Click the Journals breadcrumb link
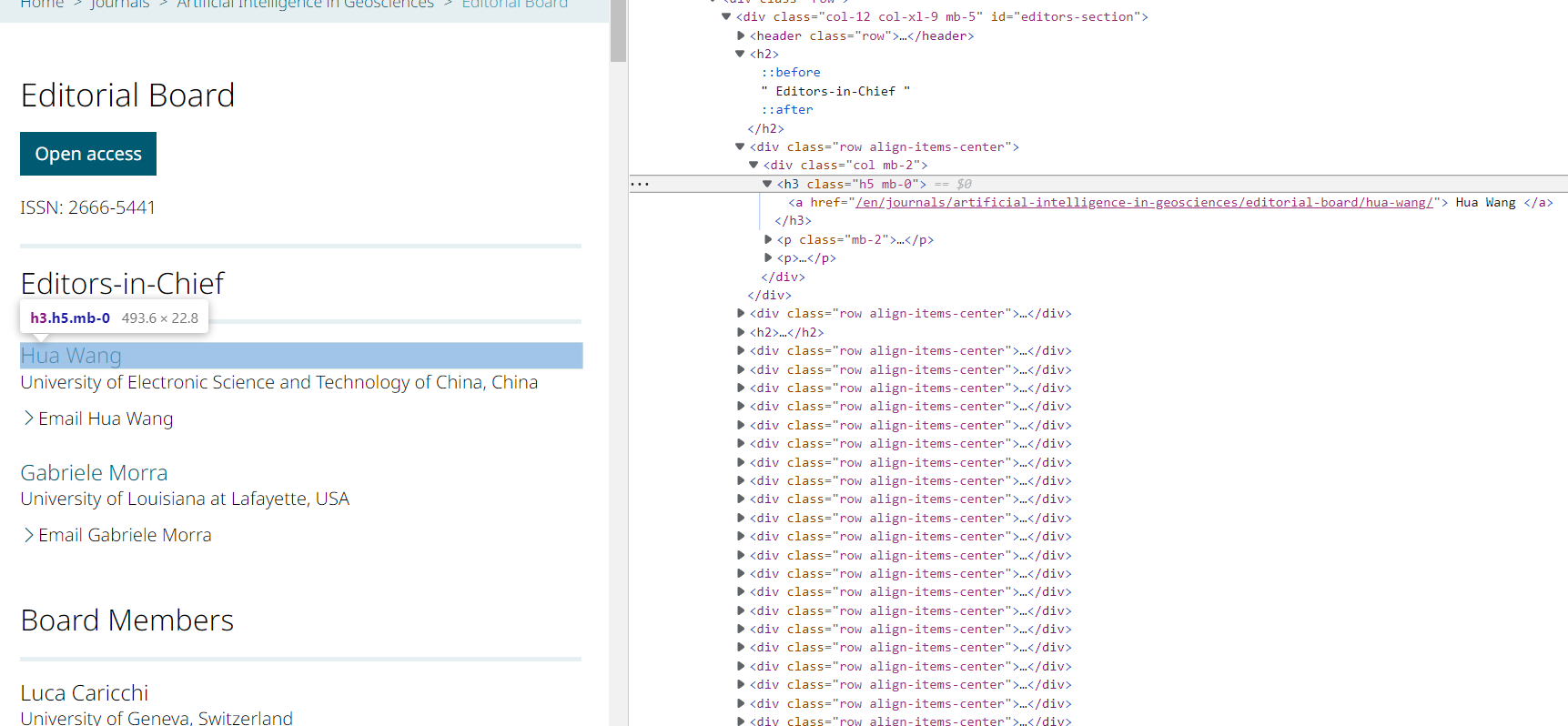Screen dimensions: 1568x726 tap(120, 5)
